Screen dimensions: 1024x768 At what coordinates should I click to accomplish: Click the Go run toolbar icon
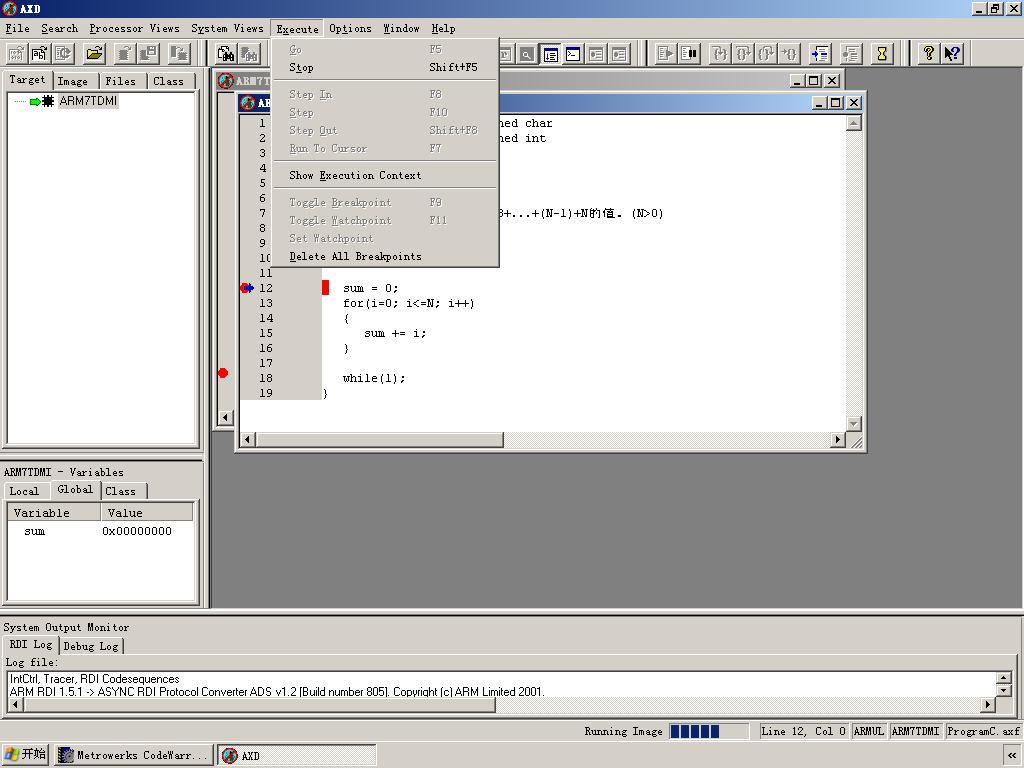[x=665, y=54]
